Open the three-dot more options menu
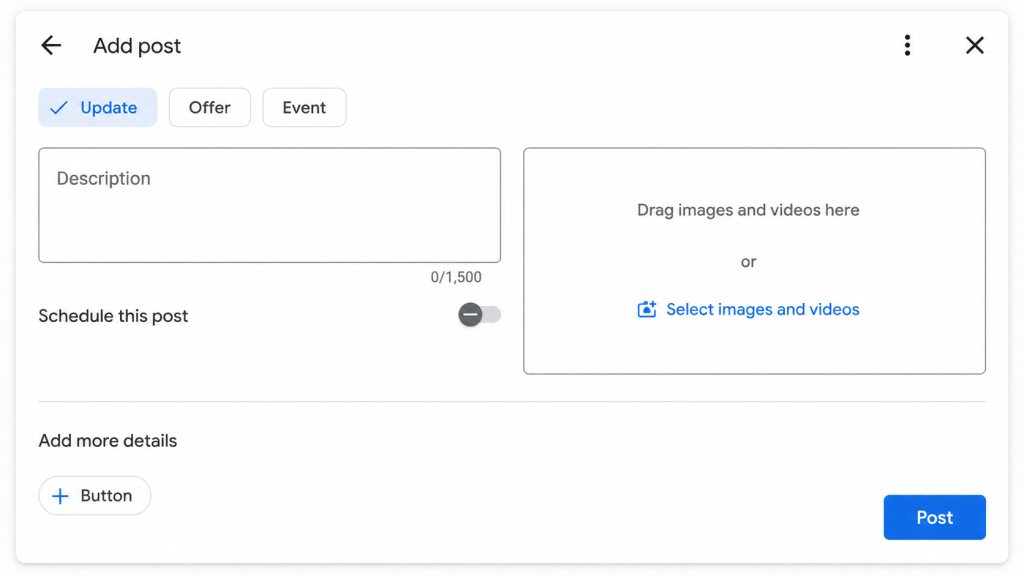 pyautogui.click(x=907, y=45)
